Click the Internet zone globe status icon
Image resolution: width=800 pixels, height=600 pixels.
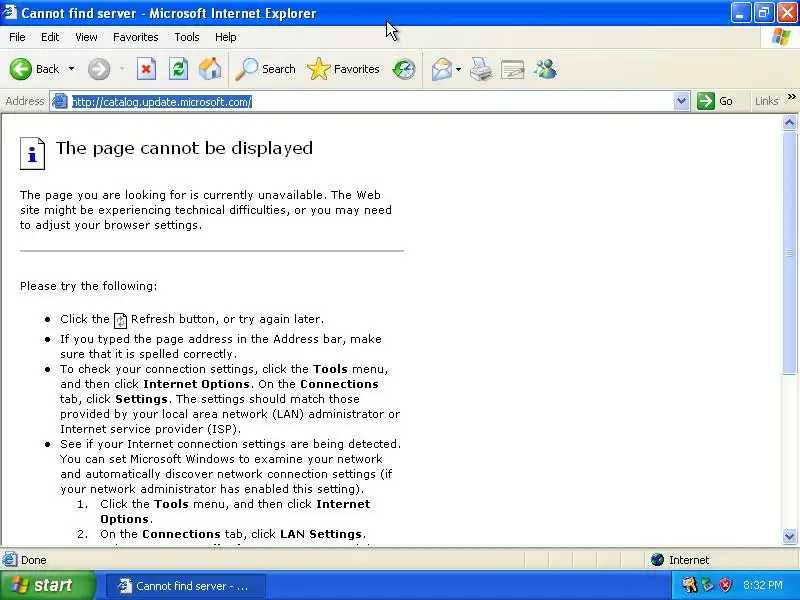pos(657,560)
